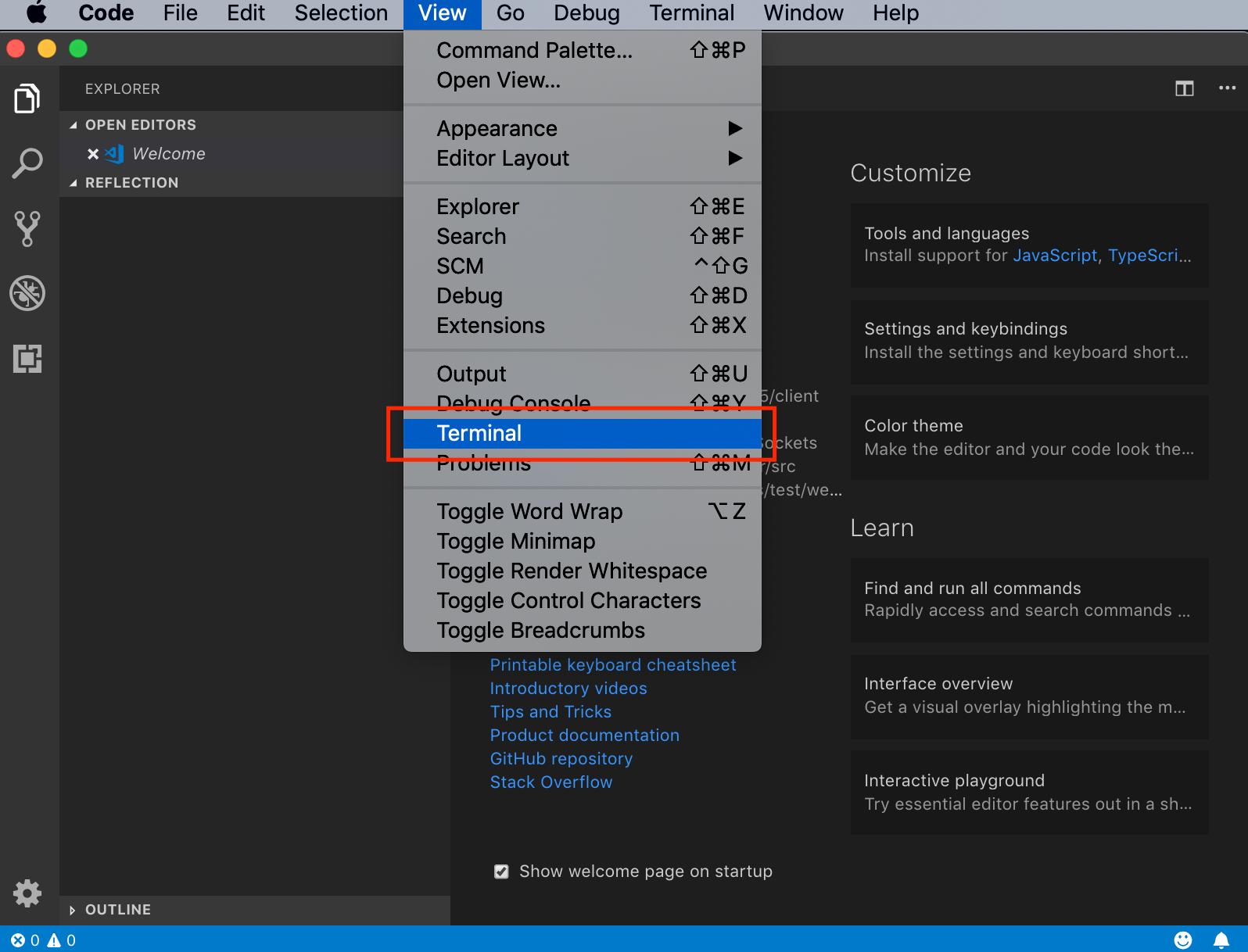The height and width of the screenshot is (952, 1248).
Task: Expand the Outline section
Action: coord(72,910)
